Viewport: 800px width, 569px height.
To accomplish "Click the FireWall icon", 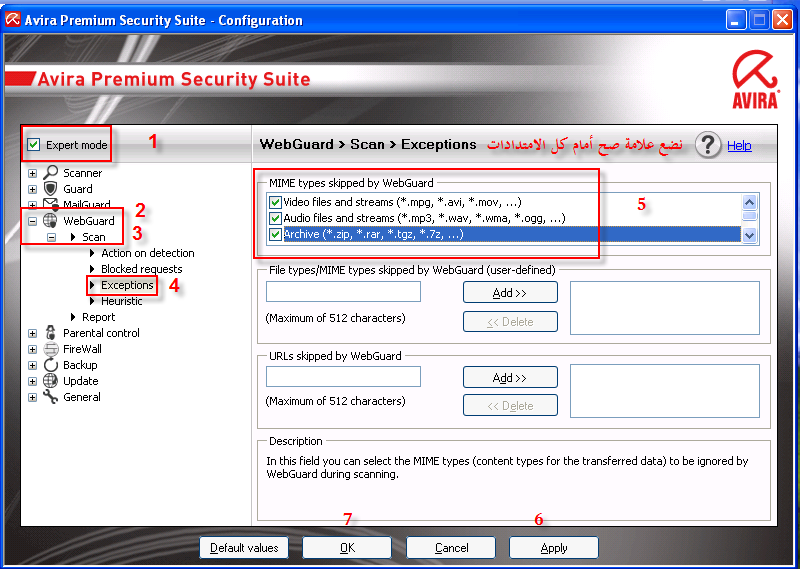I will pos(51,349).
